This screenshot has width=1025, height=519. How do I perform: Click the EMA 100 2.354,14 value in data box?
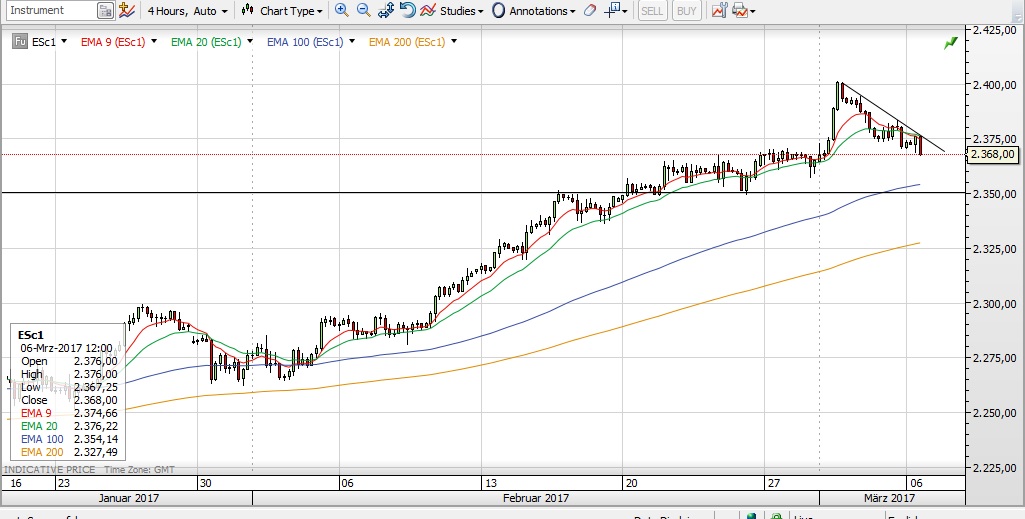95,439
